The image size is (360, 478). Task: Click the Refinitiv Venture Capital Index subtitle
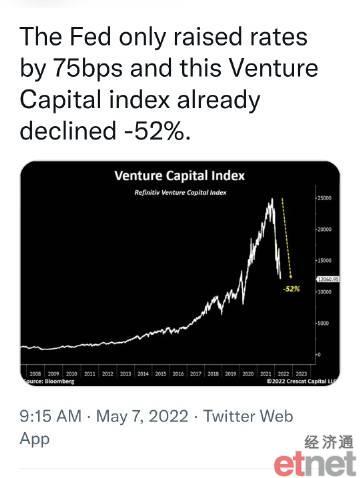[180, 192]
